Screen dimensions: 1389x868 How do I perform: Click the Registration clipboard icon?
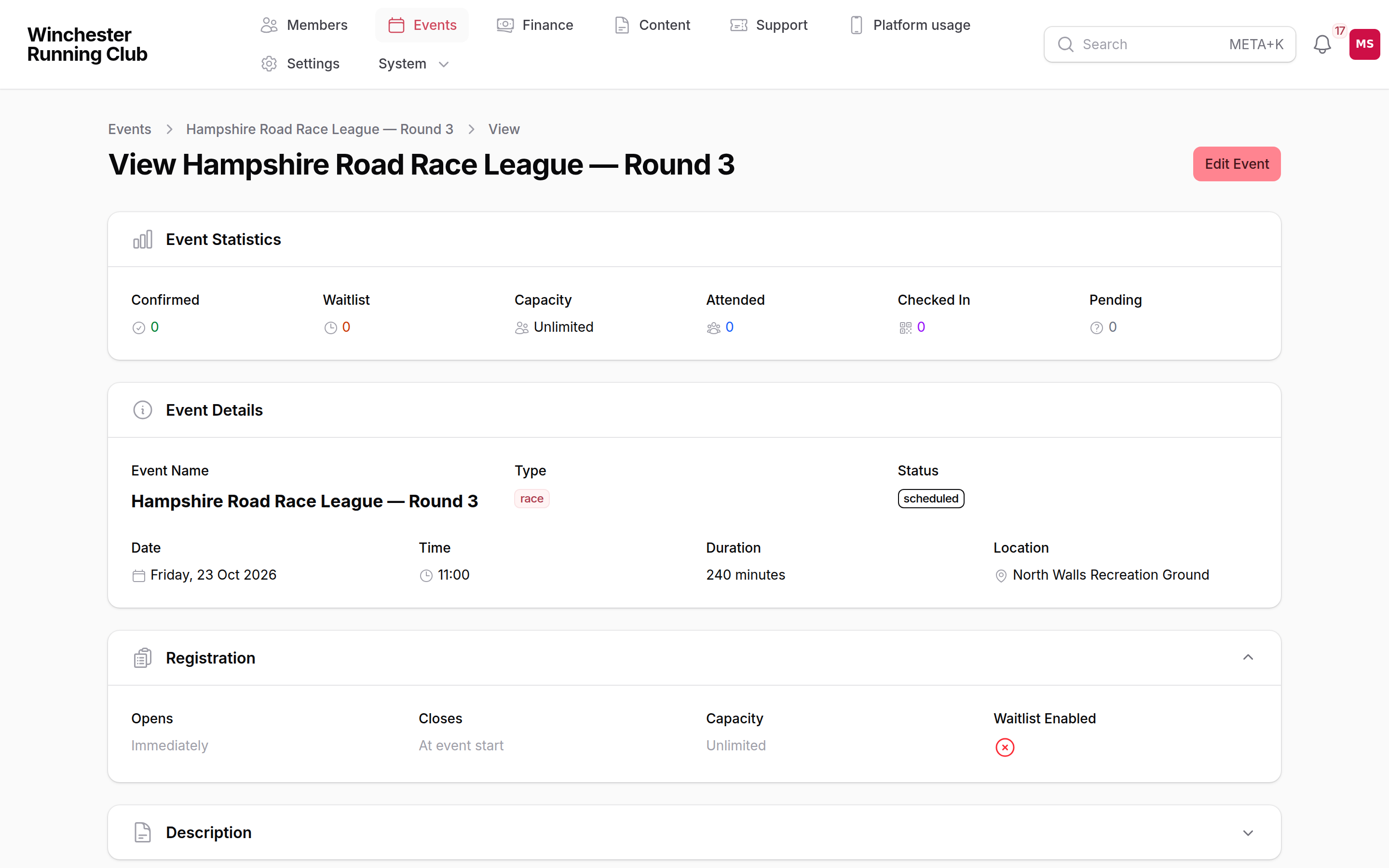coord(142,658)
